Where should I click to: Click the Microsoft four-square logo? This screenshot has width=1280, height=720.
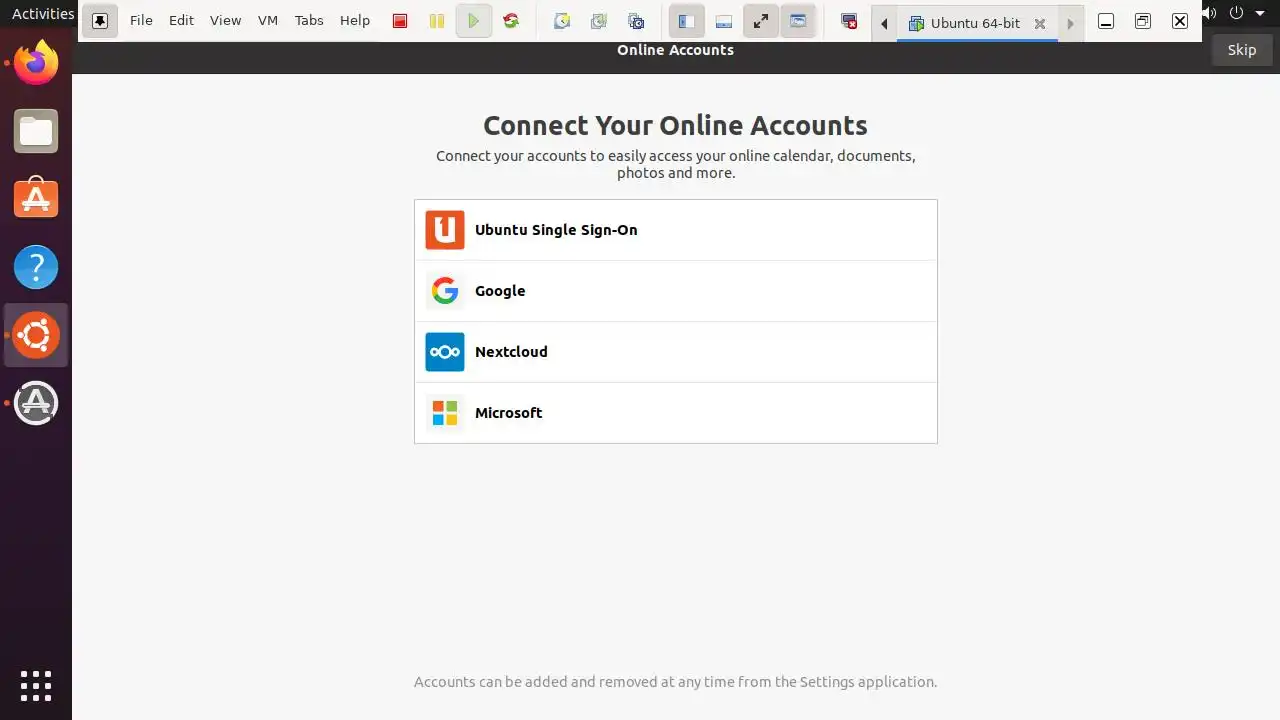(x=445, y=413)
